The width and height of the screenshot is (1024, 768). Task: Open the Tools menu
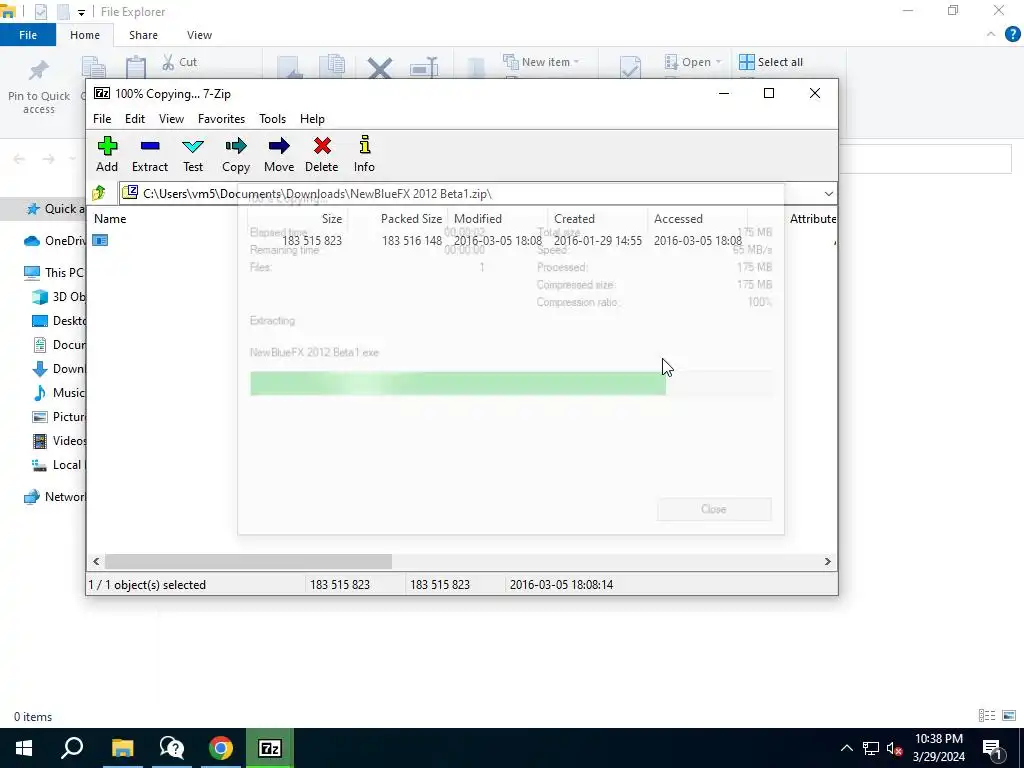[x=272, y=119]
